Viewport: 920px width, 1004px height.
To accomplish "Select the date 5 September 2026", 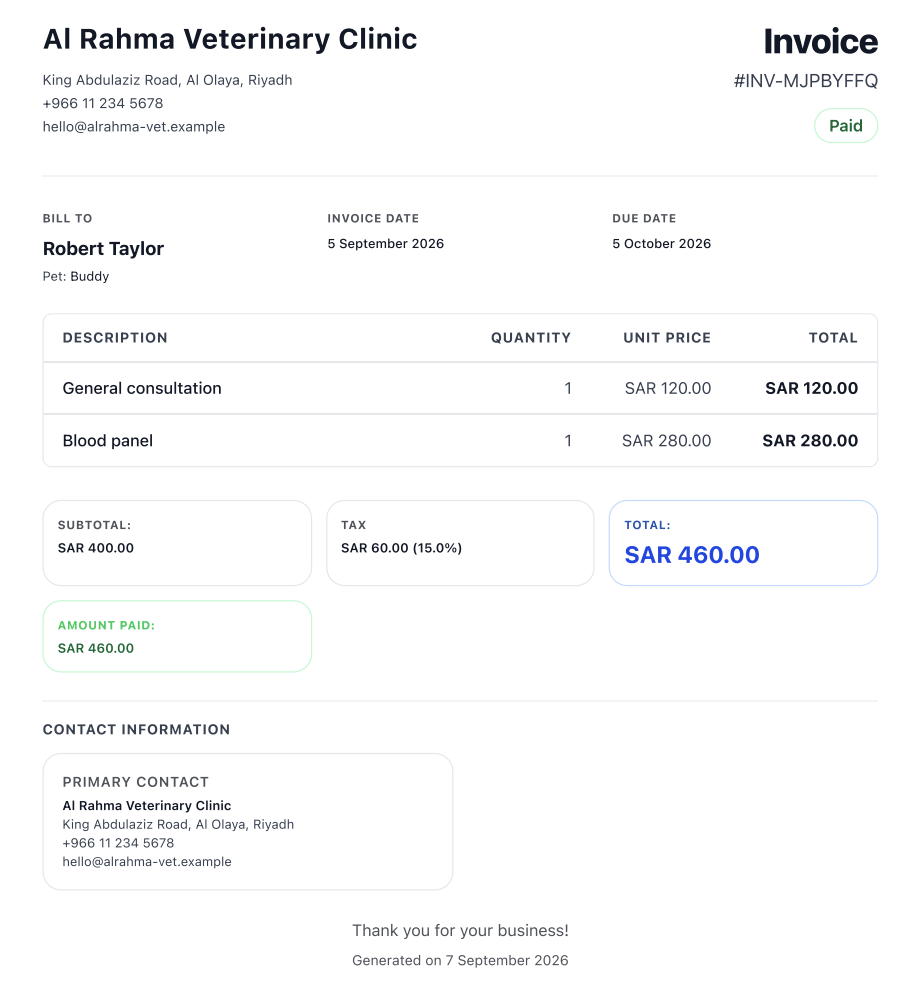I will (385, 243).
